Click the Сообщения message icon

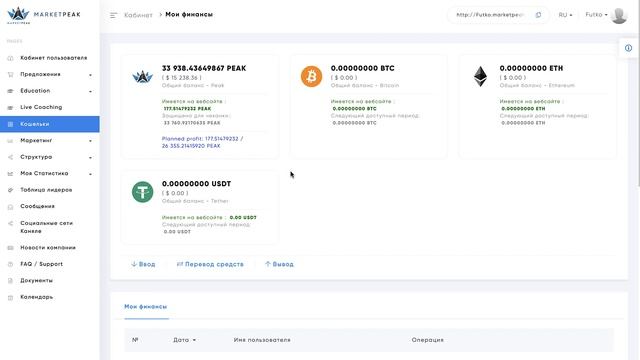click(x=11, y=207)
